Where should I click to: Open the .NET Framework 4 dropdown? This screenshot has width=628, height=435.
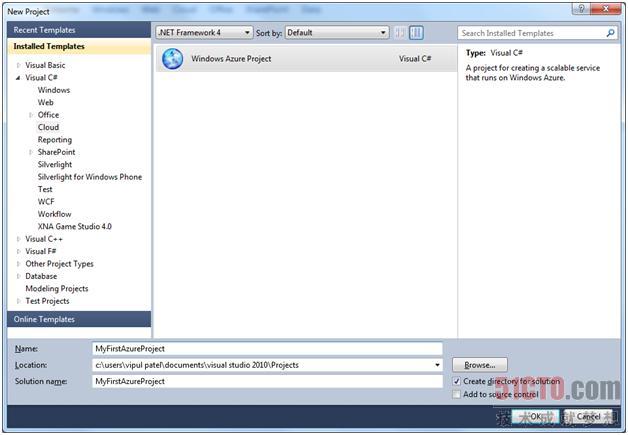[x=204, y=33]
